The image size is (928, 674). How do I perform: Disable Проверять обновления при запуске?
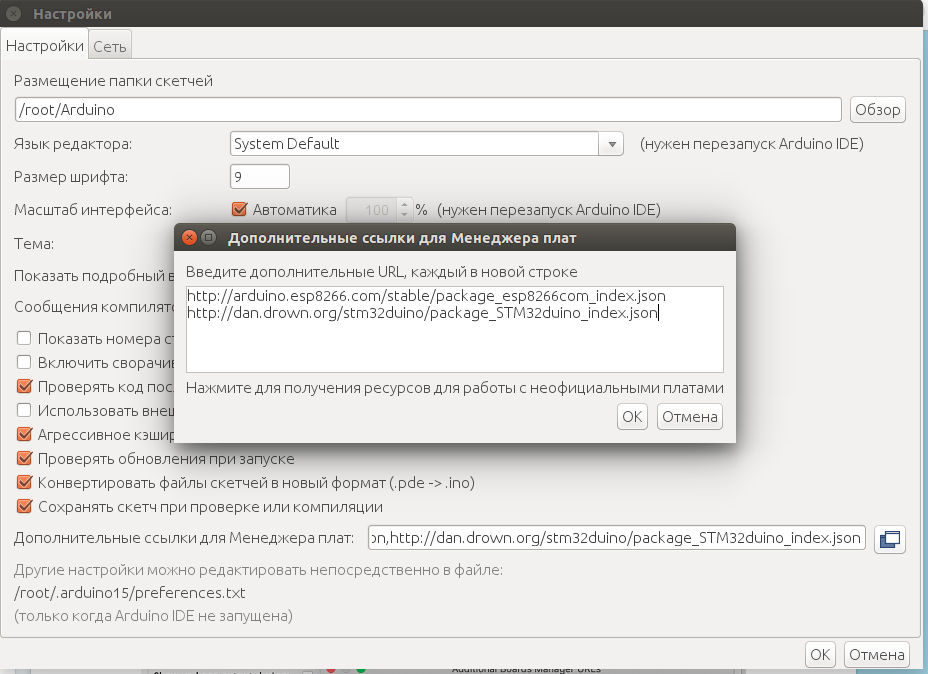(x=24, y=458)
